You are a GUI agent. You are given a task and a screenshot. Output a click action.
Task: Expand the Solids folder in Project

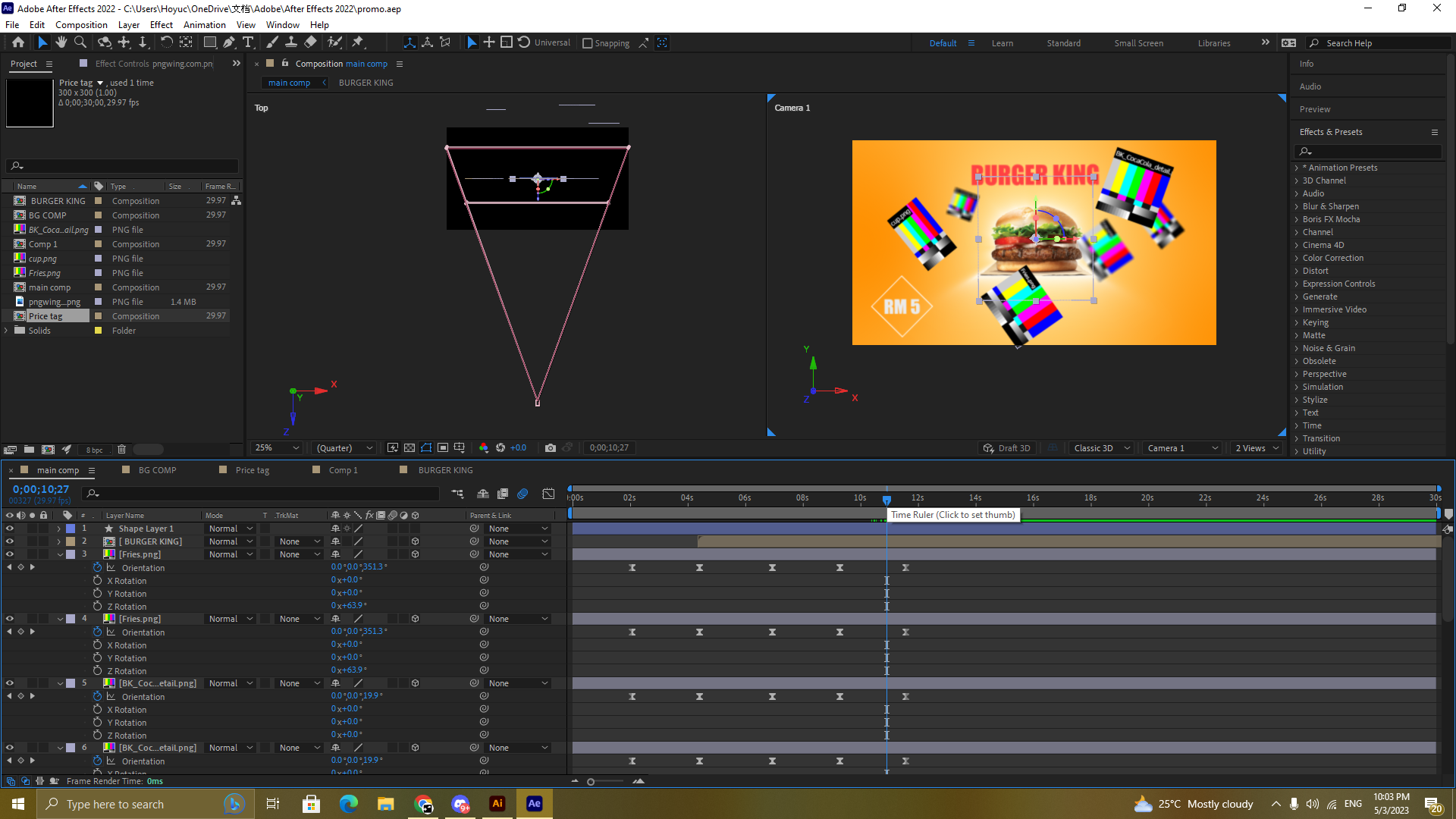[x=7, y=331]
